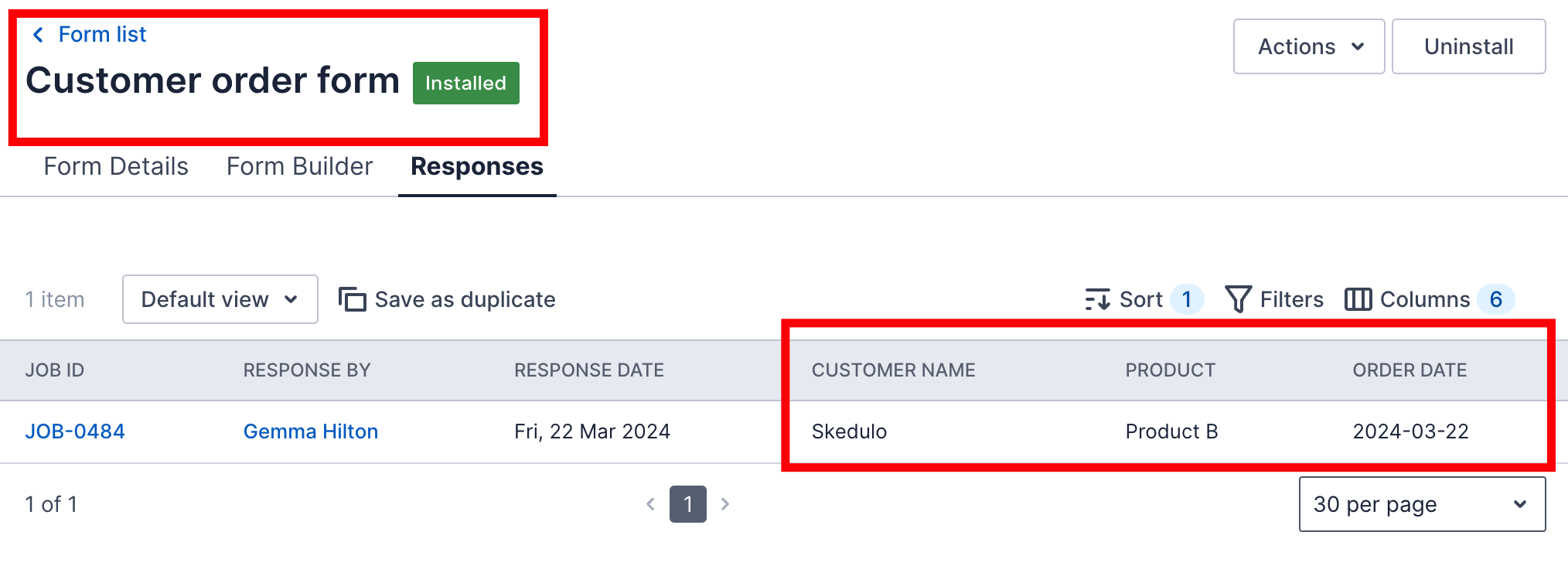This screenshot has width=1568, height=583.
Task: Open the Filters panel icon
Action: click(x=1239, y=299)
